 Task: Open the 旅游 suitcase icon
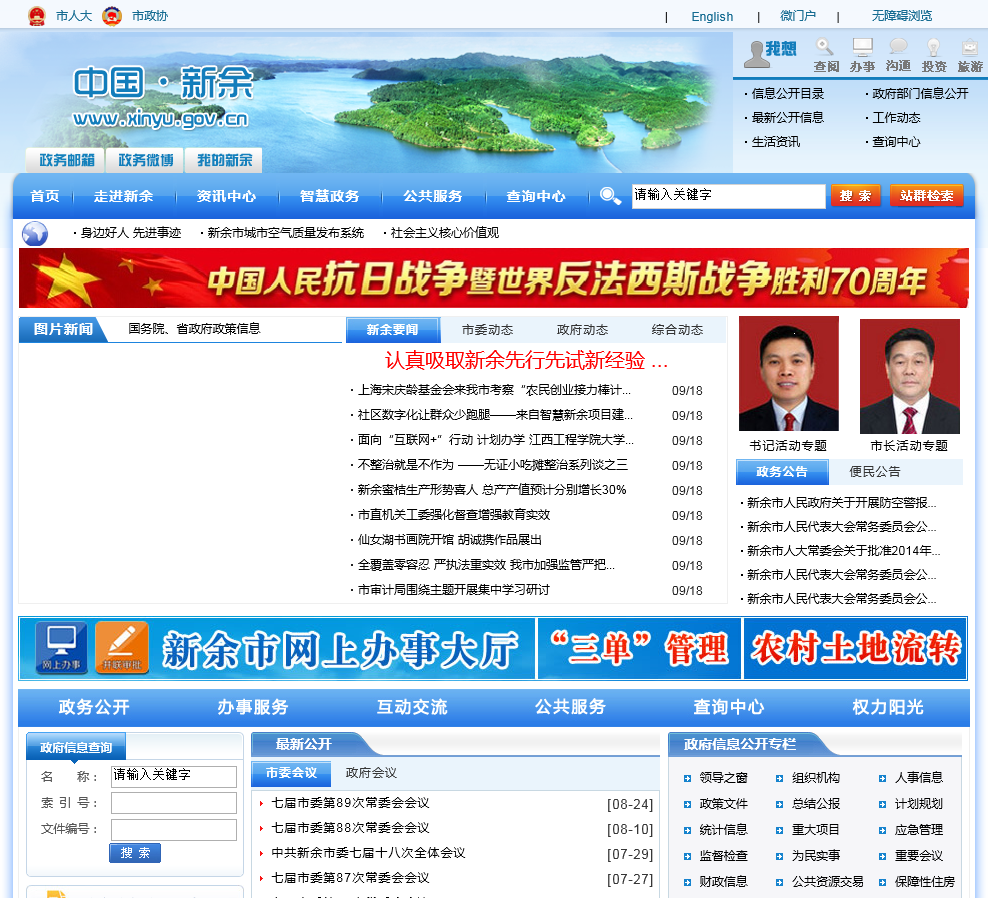(x=970, y=47)
